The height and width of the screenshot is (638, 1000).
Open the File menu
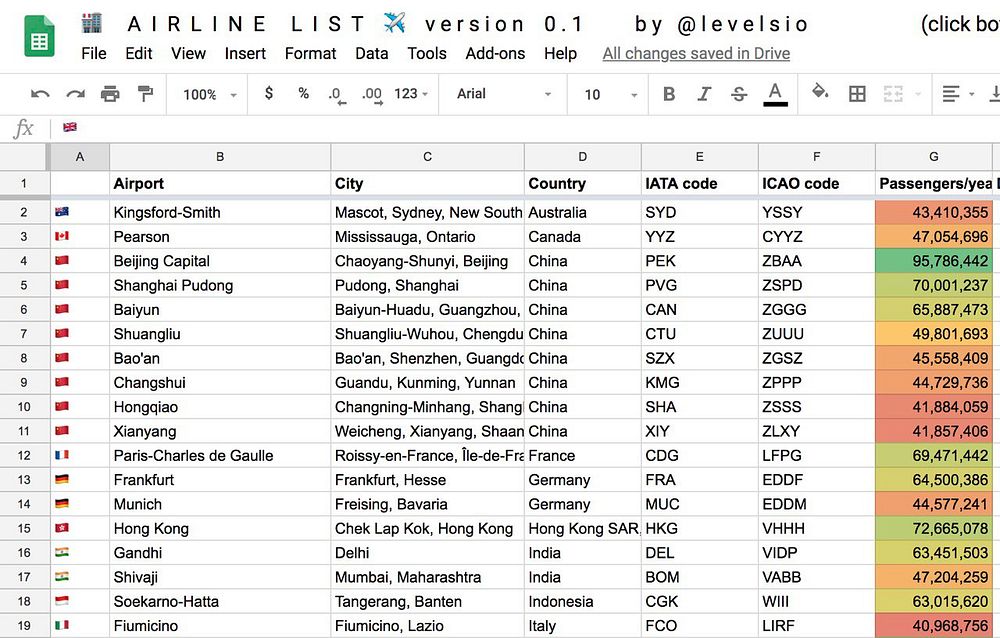94,54
